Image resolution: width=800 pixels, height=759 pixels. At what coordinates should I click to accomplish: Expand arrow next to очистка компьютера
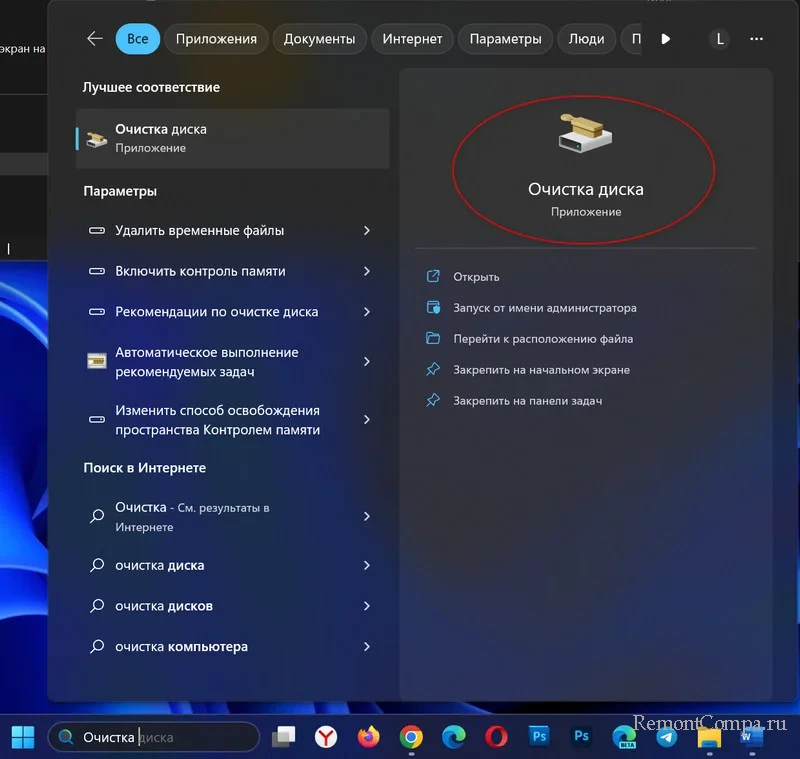tap(367, 647)
